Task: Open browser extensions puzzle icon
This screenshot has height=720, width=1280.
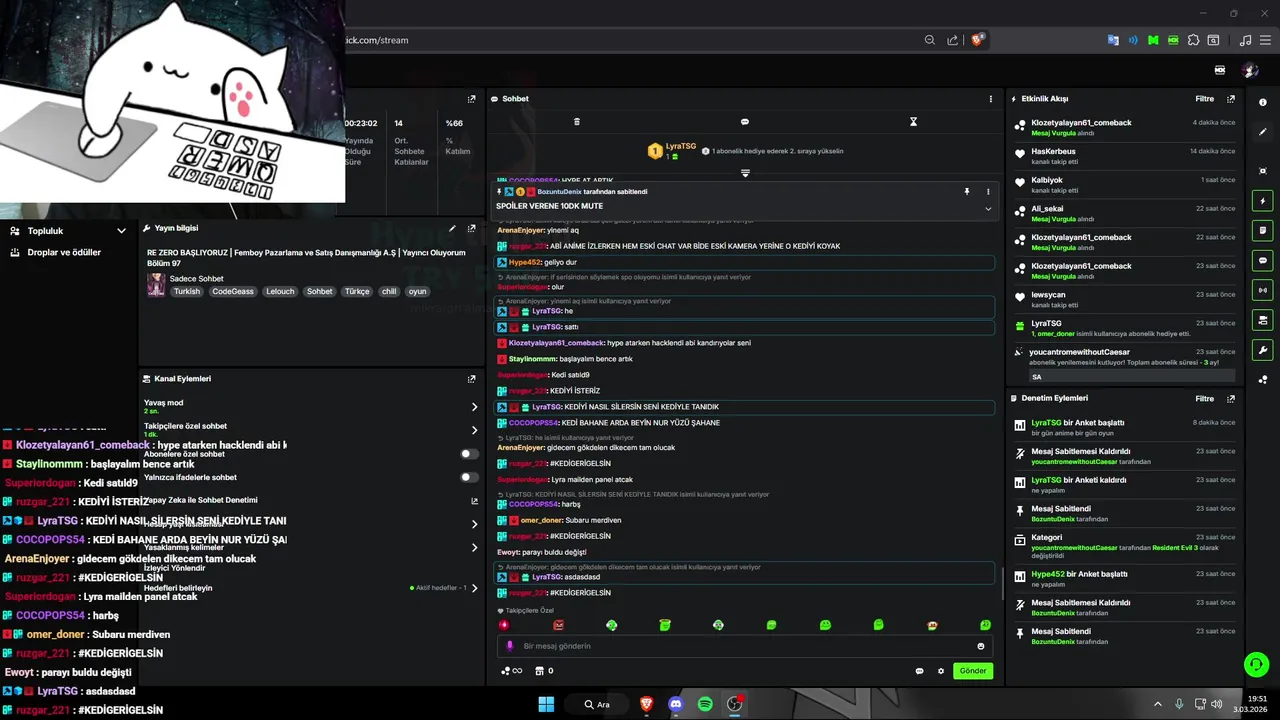Action: 1193,40
